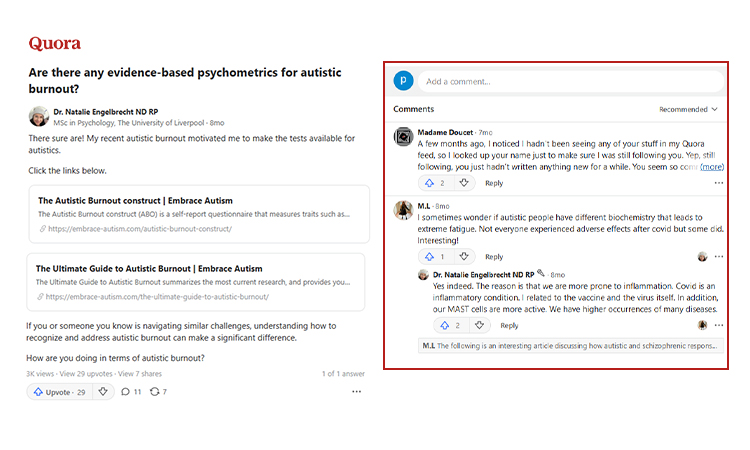Downvote M.L's comment
The height and width of the screenshot is (450, 750).
[x=464, y=257]
